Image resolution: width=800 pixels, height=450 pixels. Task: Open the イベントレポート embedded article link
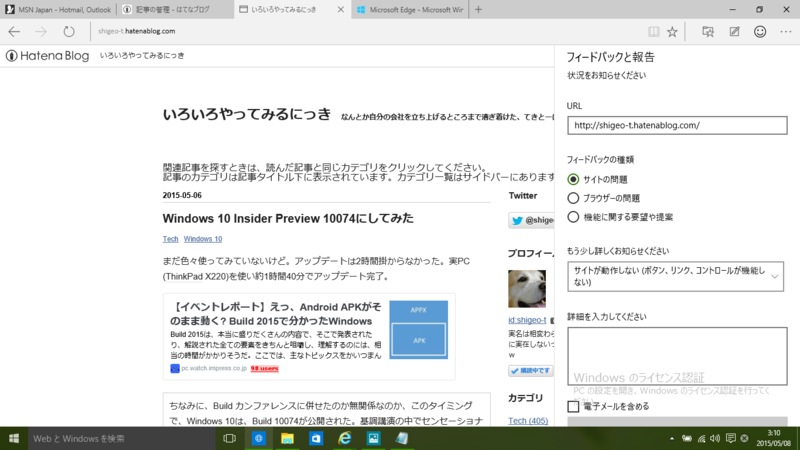click(276, 314)
